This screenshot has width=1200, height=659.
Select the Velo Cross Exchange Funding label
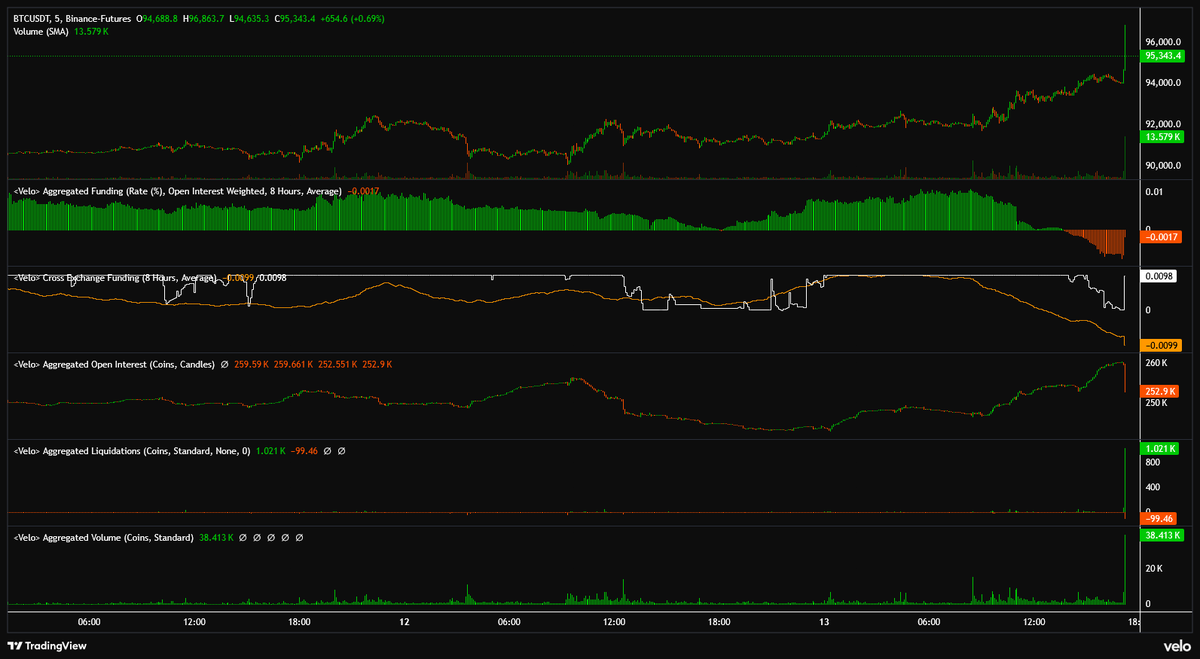pos(117,278)
